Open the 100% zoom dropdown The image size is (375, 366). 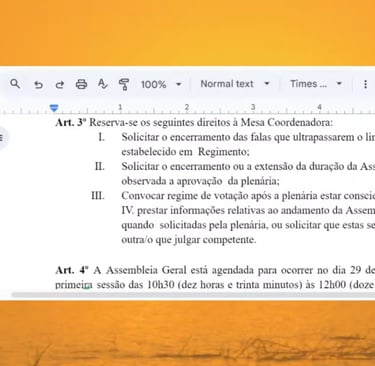[x=161, y=84]
